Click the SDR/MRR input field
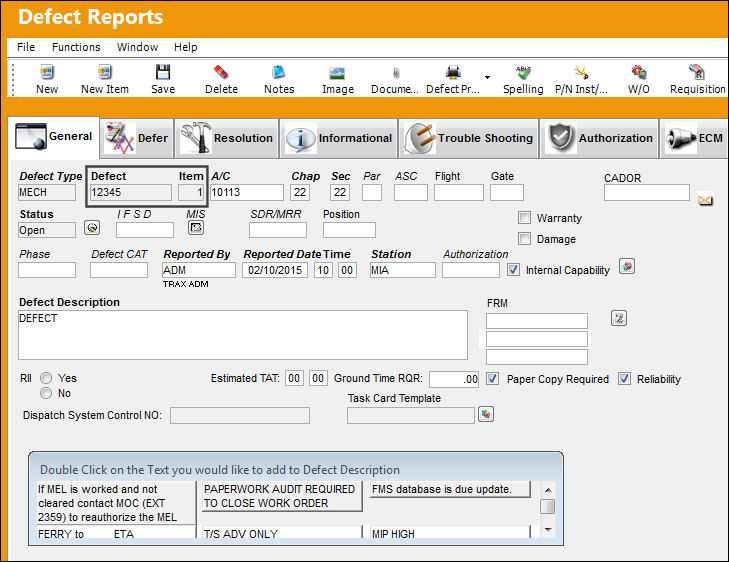 [x=278, y=230]
